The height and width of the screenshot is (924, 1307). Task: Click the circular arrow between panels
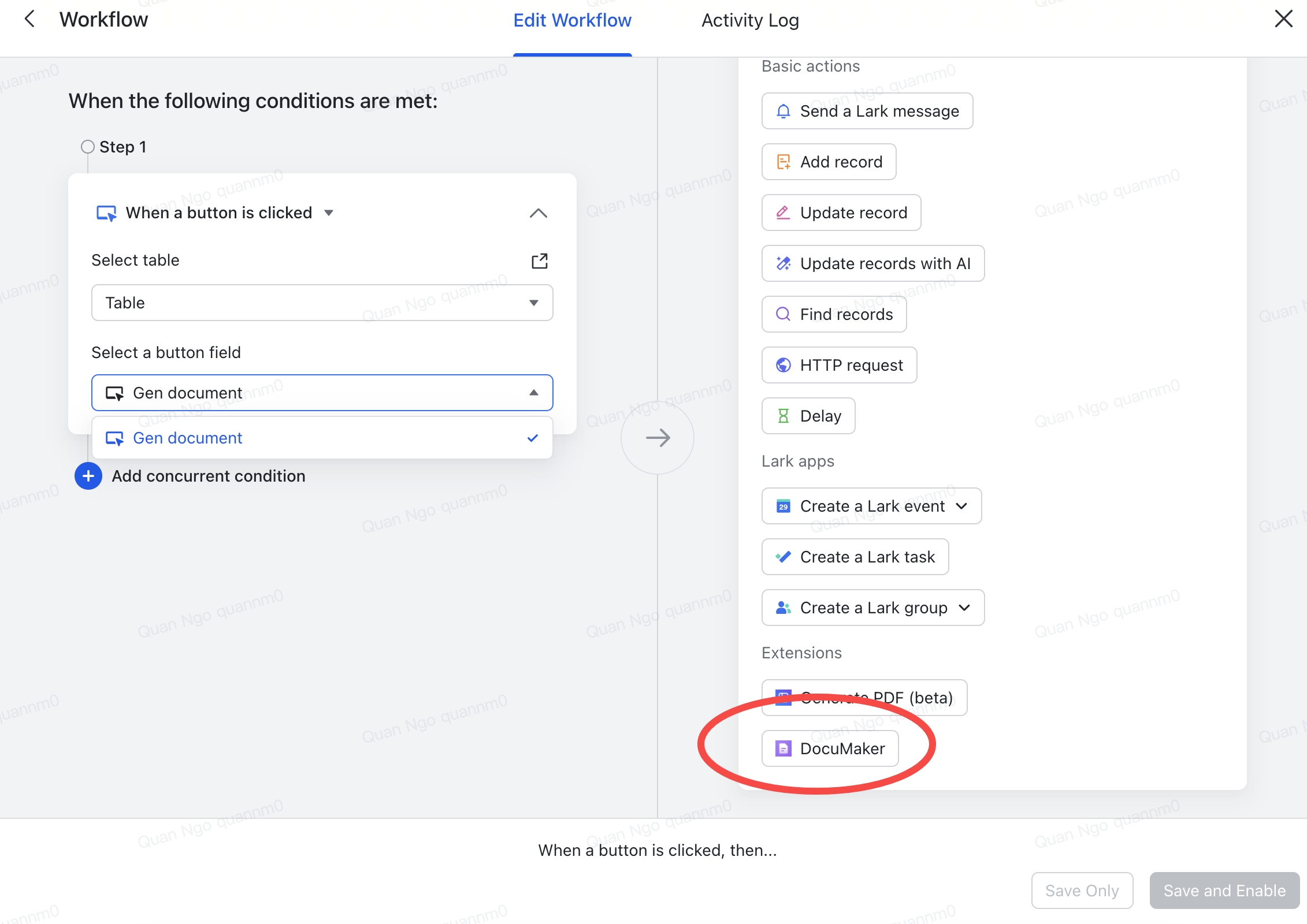point(658,438)
